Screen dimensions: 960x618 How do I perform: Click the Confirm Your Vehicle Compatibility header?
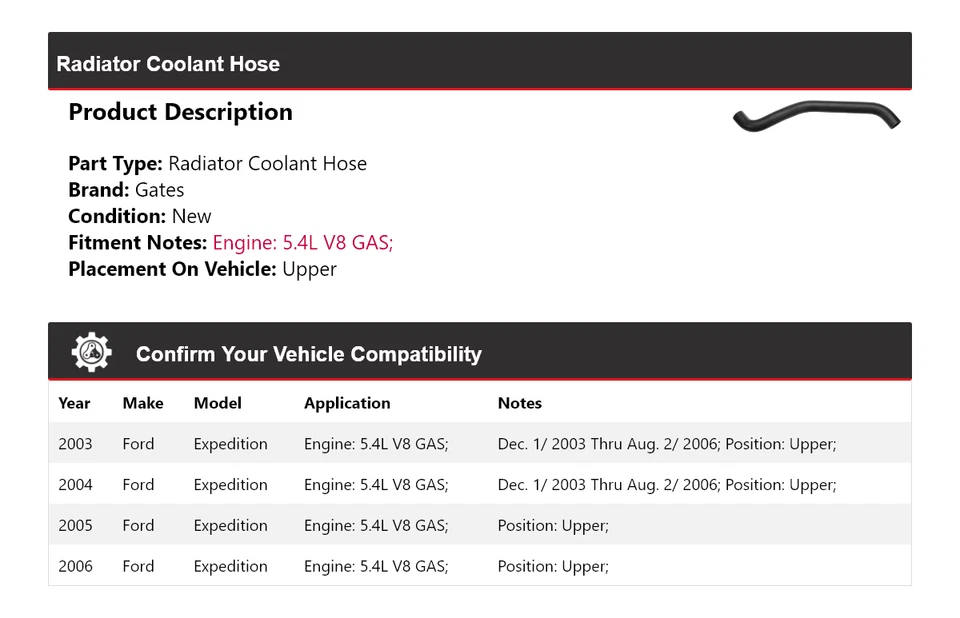pyautogui.click(x=308, y=354)
